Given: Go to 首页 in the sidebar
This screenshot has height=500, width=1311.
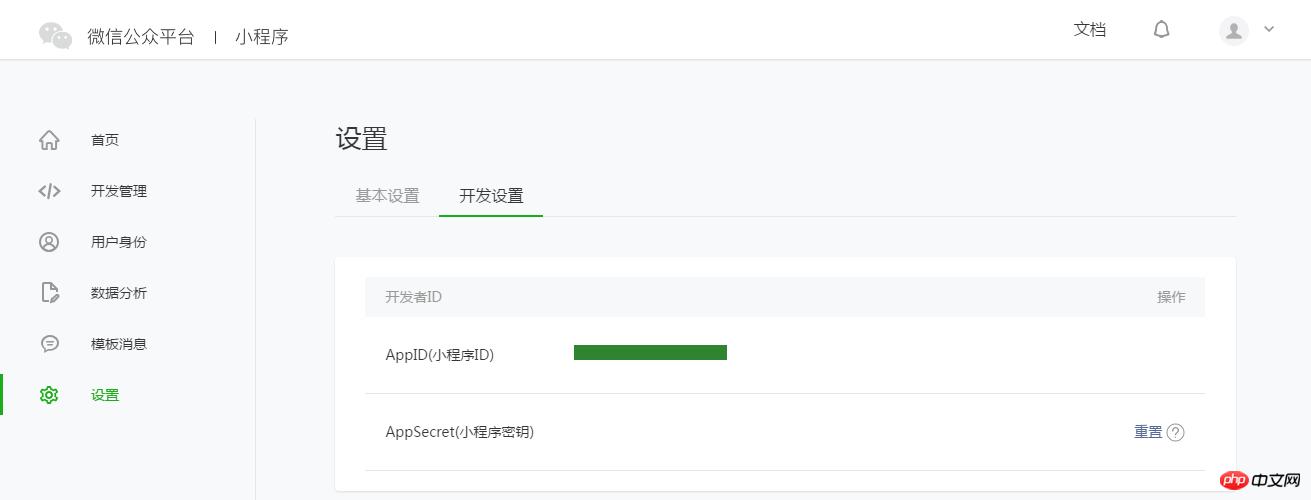Looking at the screenshot, I should pos(105,140).
